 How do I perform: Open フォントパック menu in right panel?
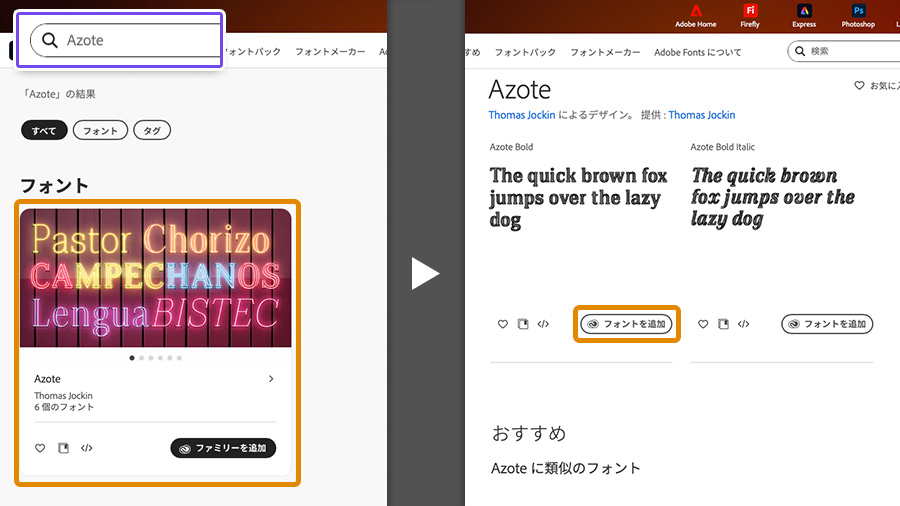click(525, 52)
